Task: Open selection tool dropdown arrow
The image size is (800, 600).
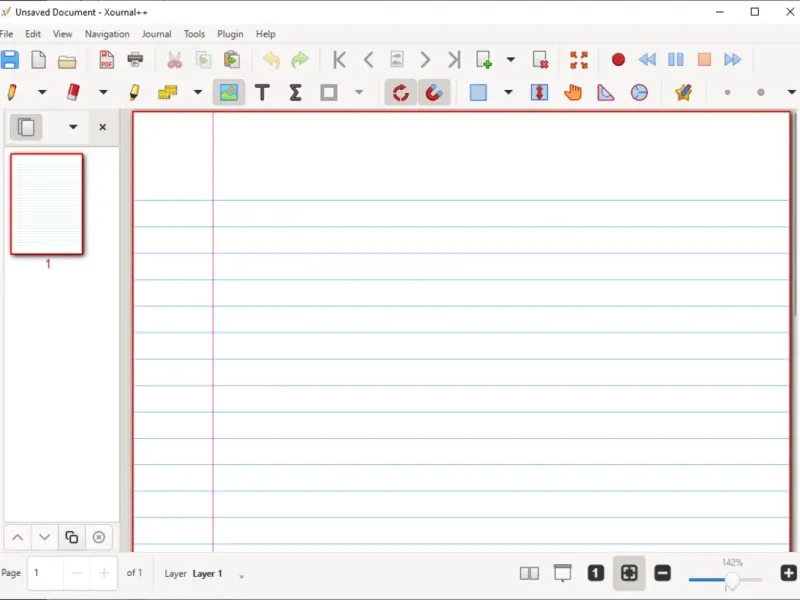Action: tap(508, 92)
